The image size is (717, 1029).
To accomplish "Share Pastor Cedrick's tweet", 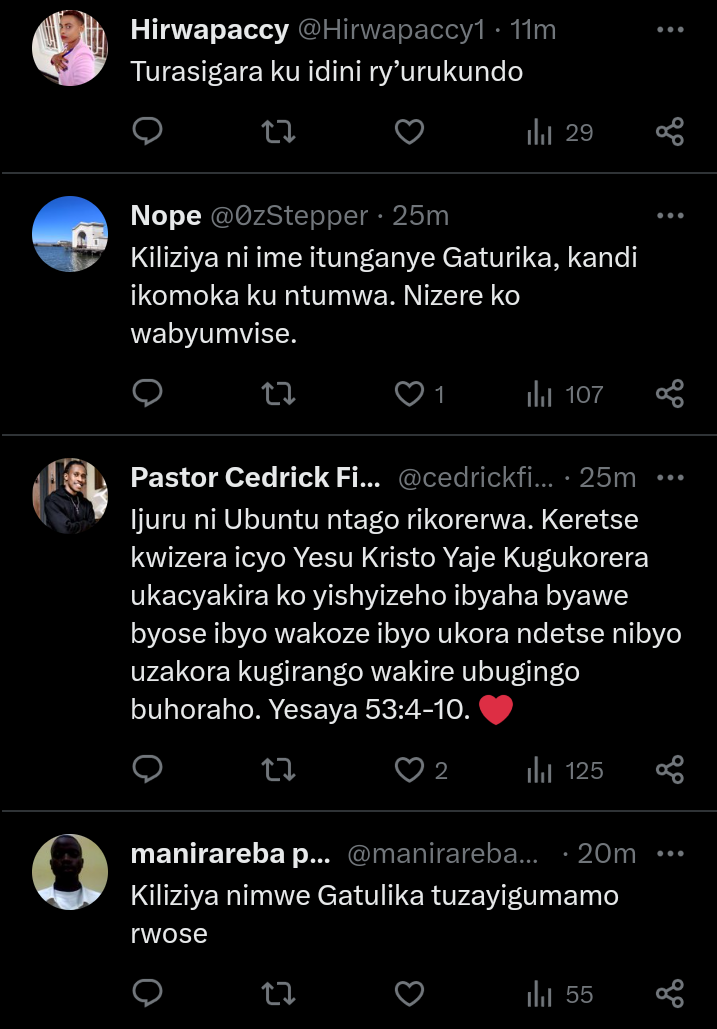I will click(x=669, y=769).
